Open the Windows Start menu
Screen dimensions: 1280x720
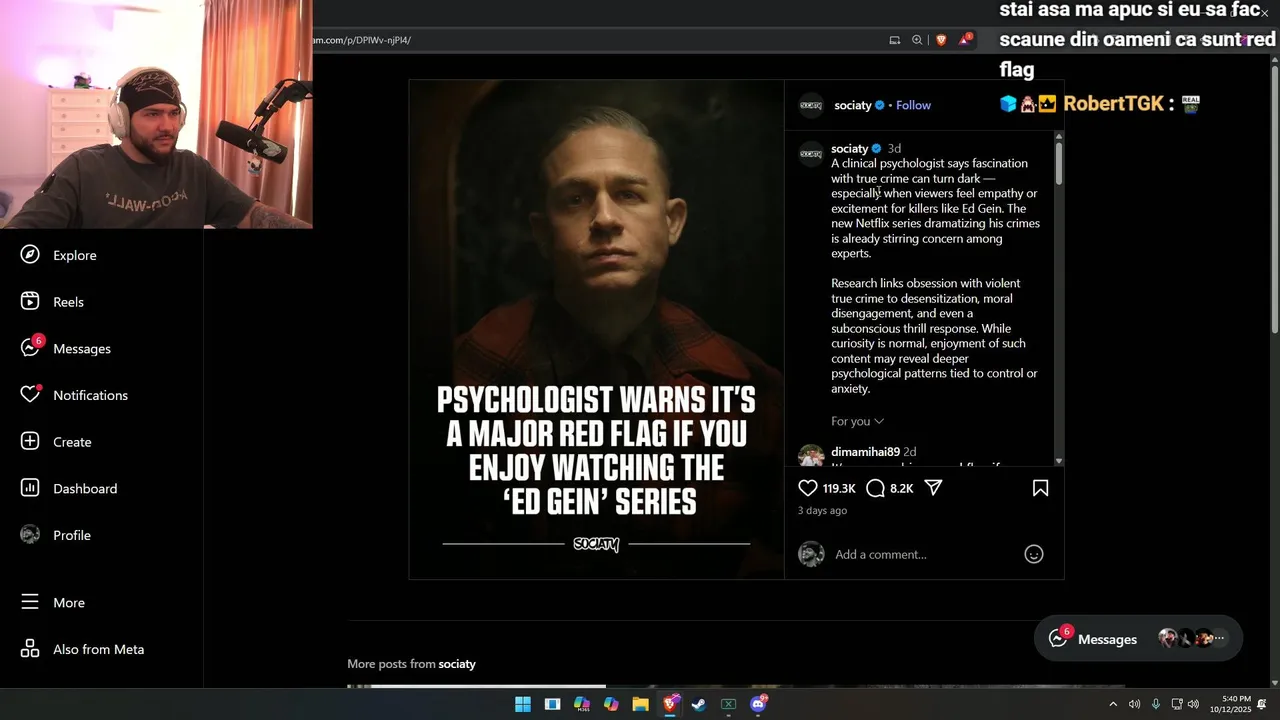click(523, 704)
